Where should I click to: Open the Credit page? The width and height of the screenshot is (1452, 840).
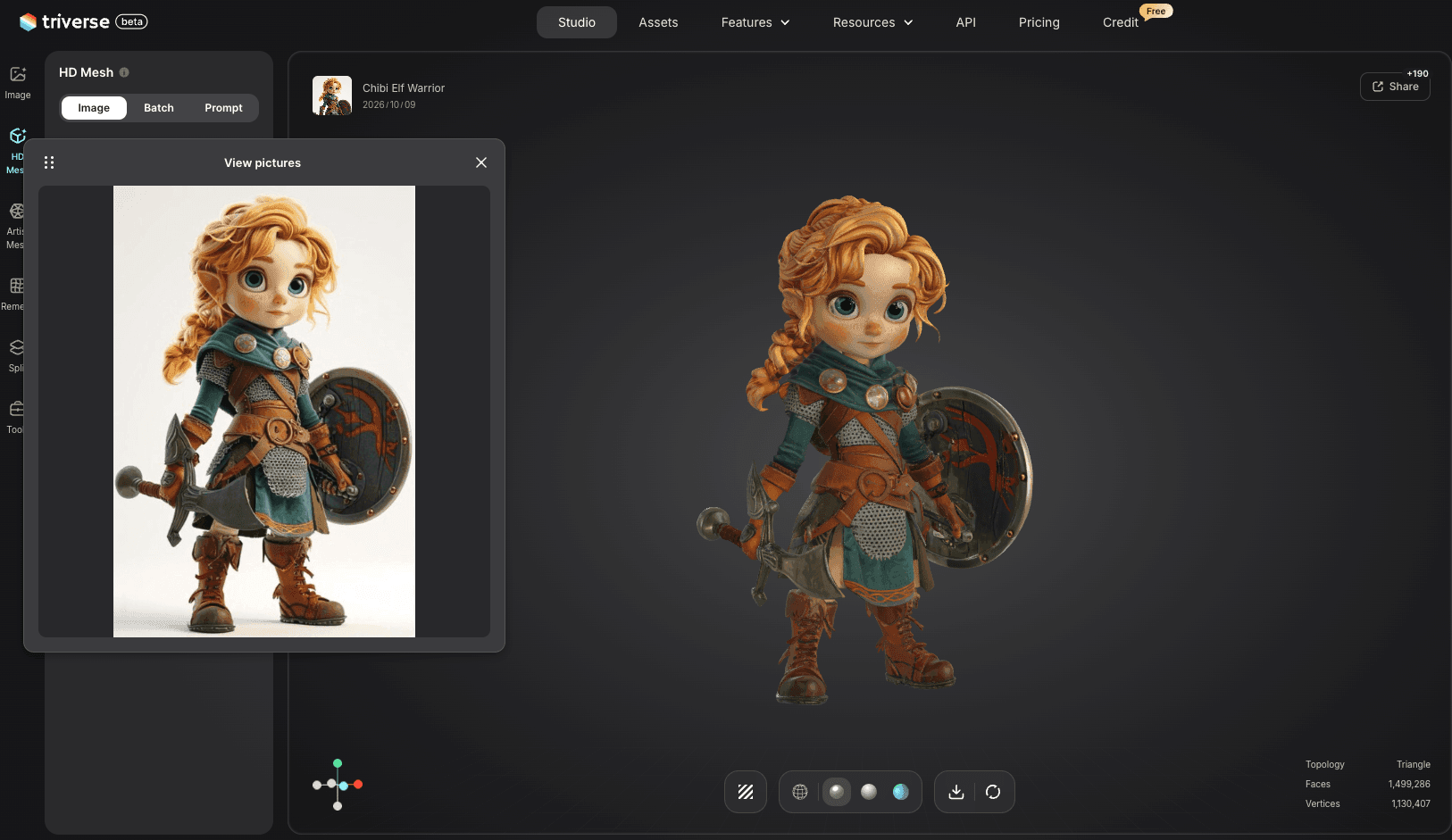1121,22
